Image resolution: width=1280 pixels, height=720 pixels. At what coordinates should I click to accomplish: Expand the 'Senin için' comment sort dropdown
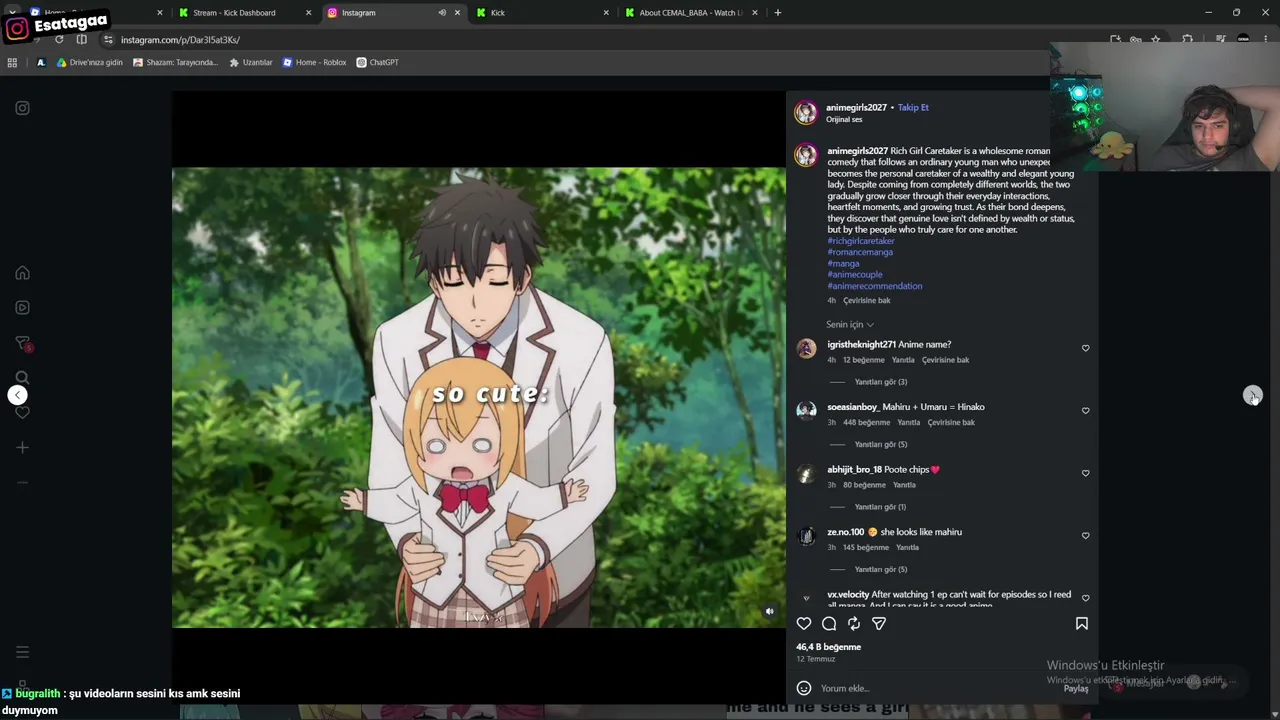coord(850,324)
